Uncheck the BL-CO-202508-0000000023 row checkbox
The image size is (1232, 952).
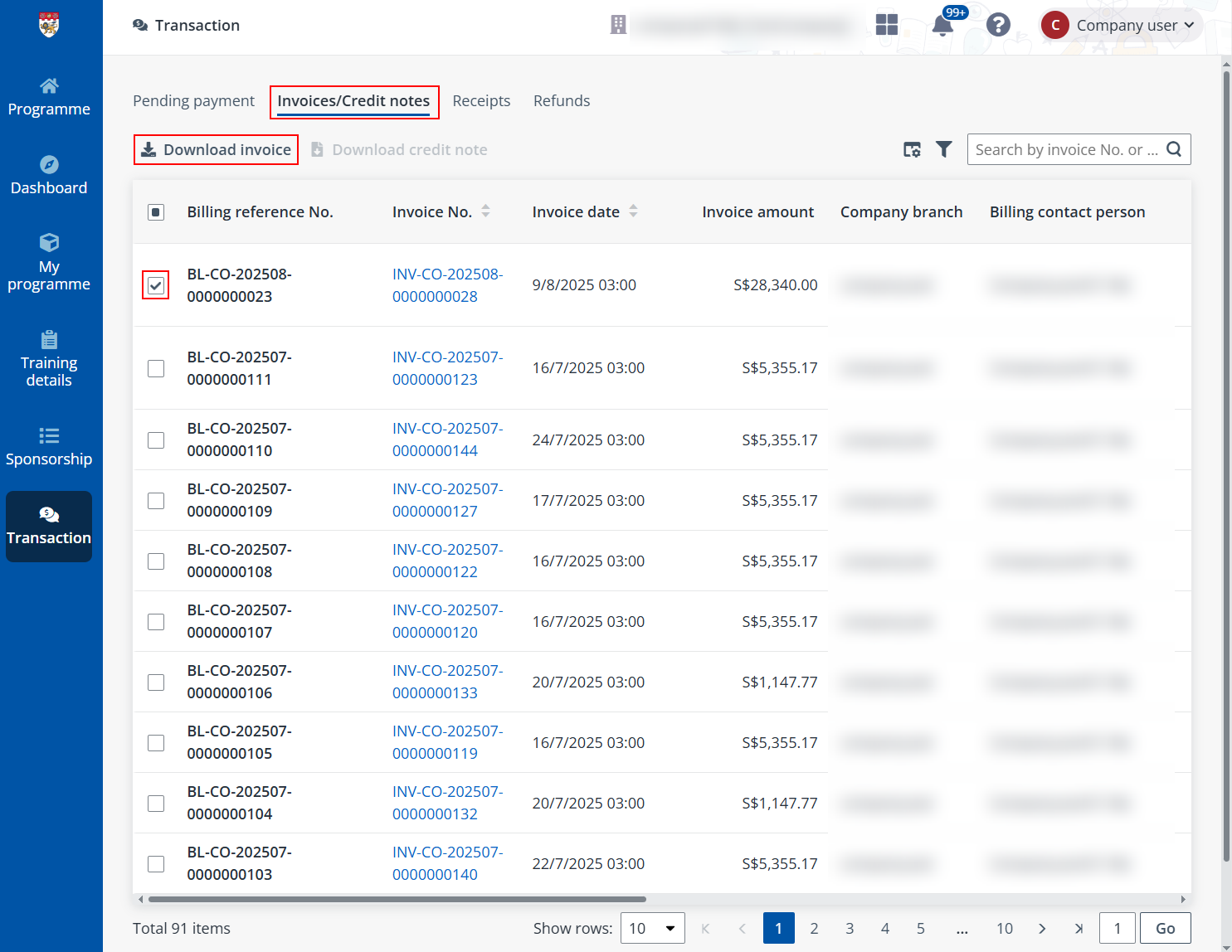pyautogui.click(x=155, y=284)
